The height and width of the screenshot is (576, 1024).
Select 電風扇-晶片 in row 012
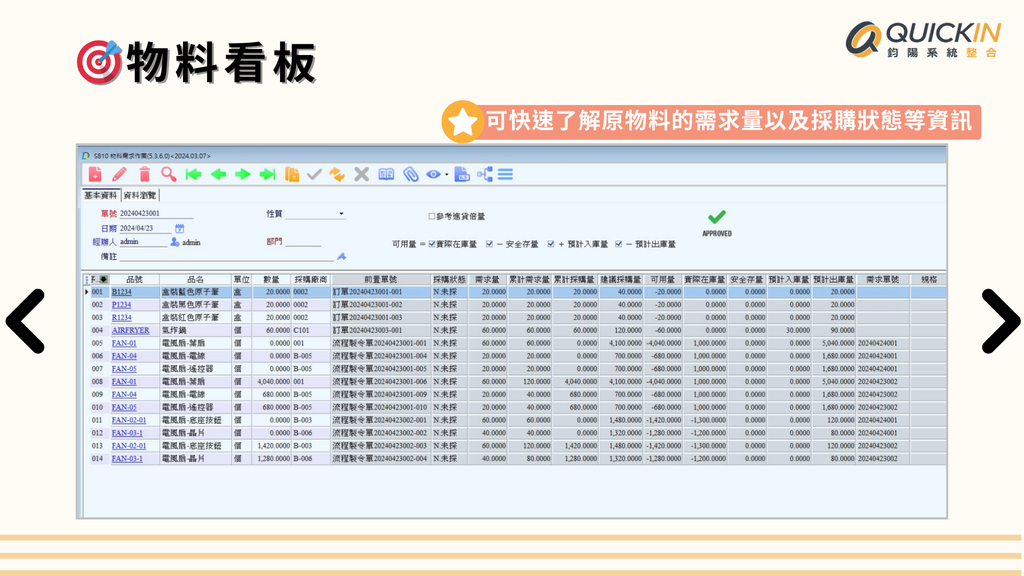pos(195,433)
